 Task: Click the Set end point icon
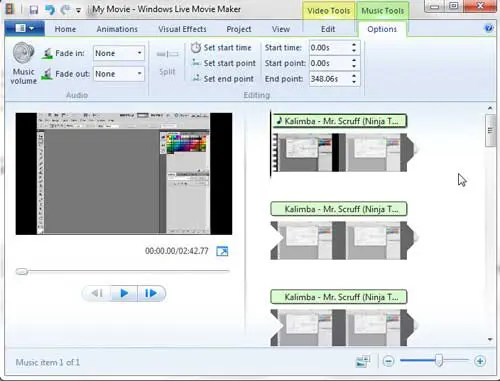coord(196,78)
